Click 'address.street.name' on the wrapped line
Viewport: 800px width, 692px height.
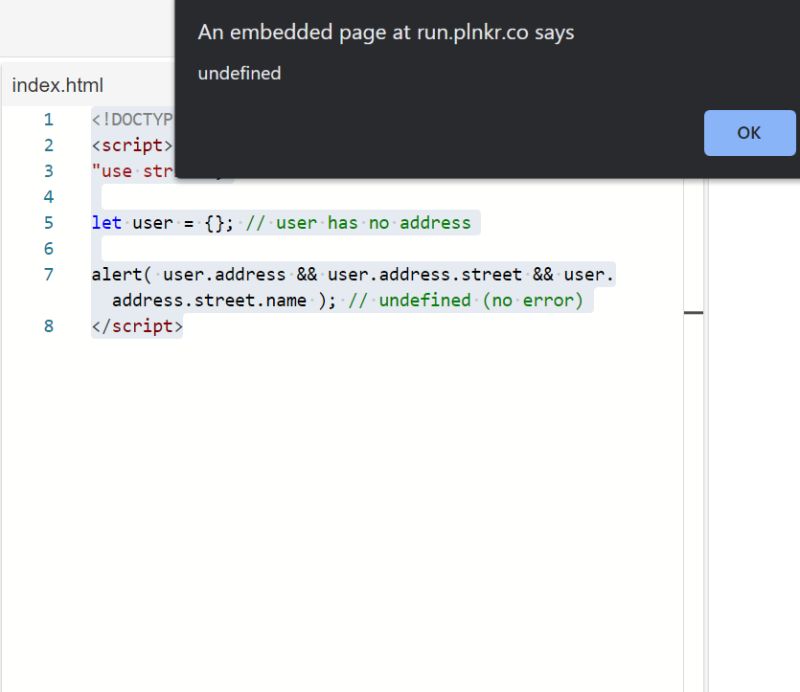209,300
